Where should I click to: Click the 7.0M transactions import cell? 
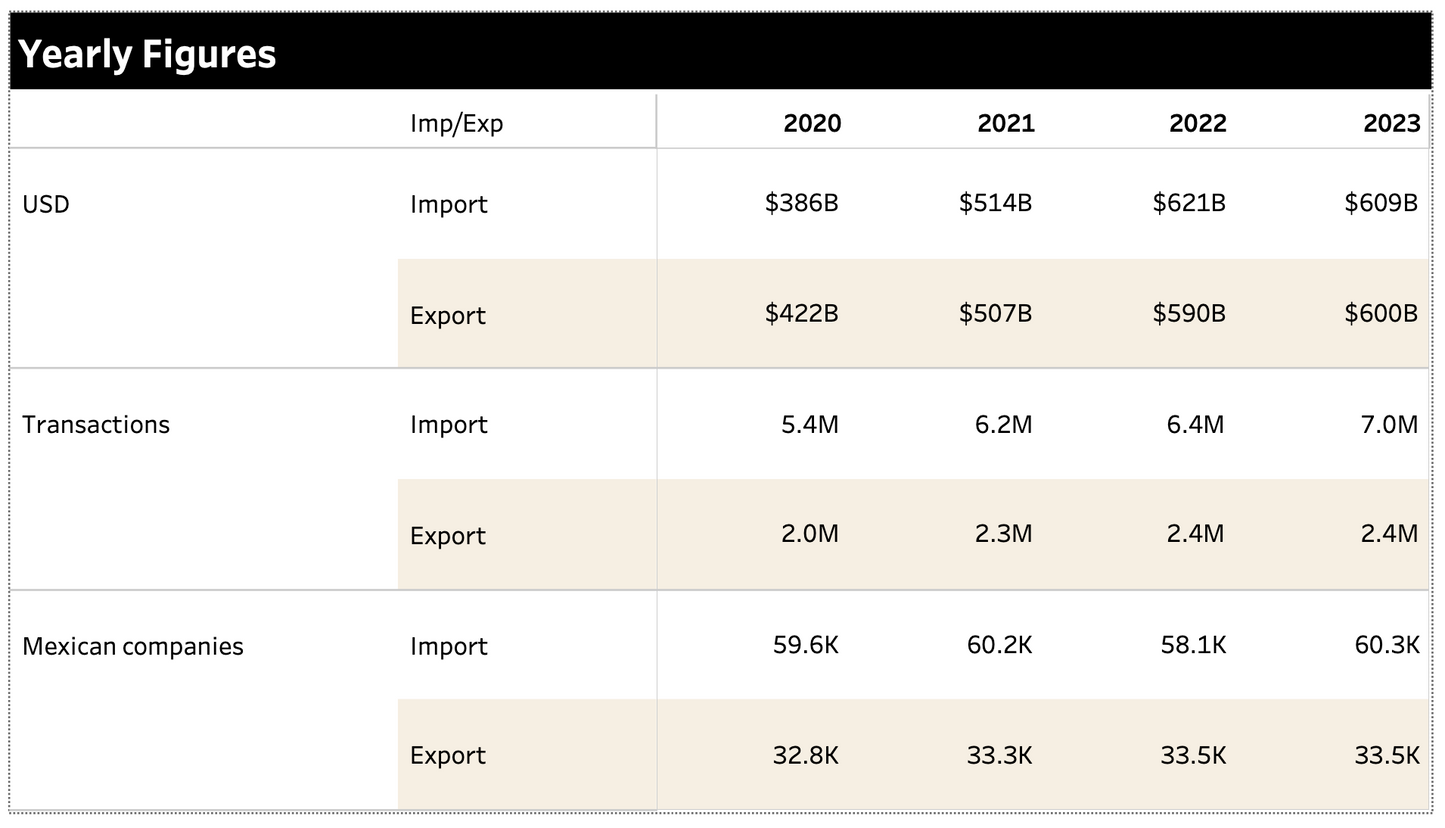pyautogui.click(x=1389, y=424)
